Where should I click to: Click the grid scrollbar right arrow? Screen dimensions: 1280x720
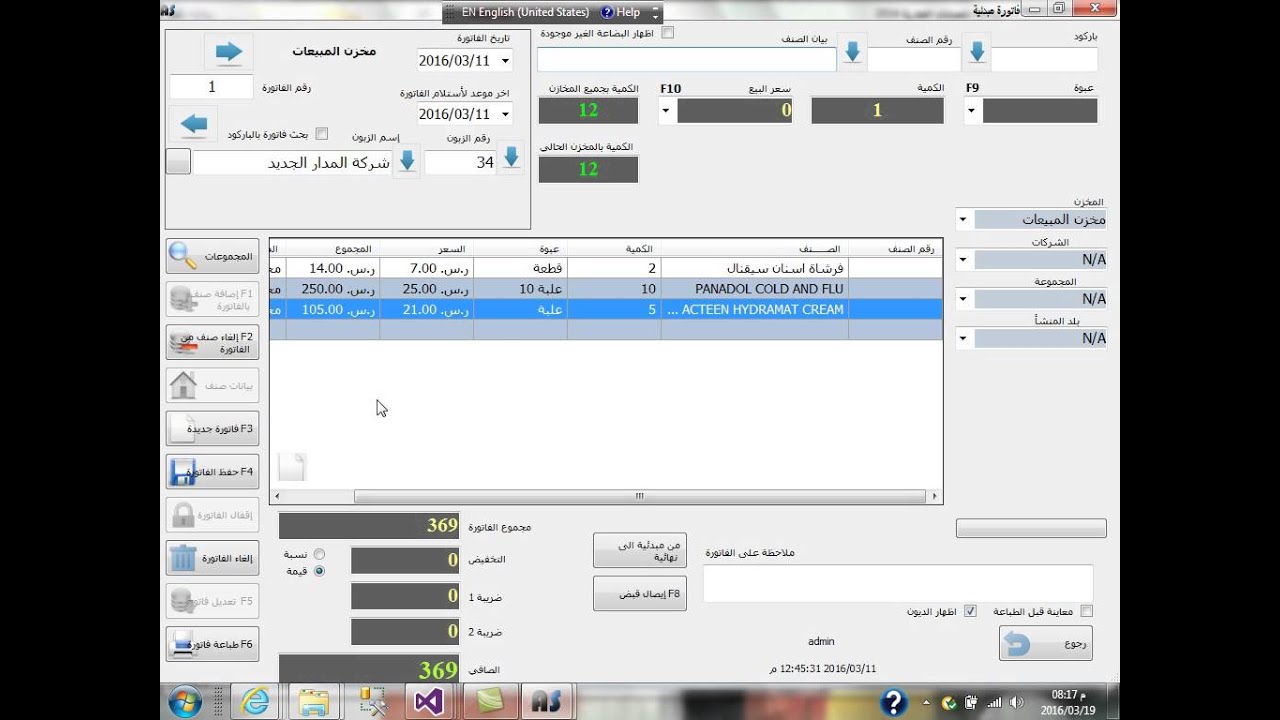(935, 496)
